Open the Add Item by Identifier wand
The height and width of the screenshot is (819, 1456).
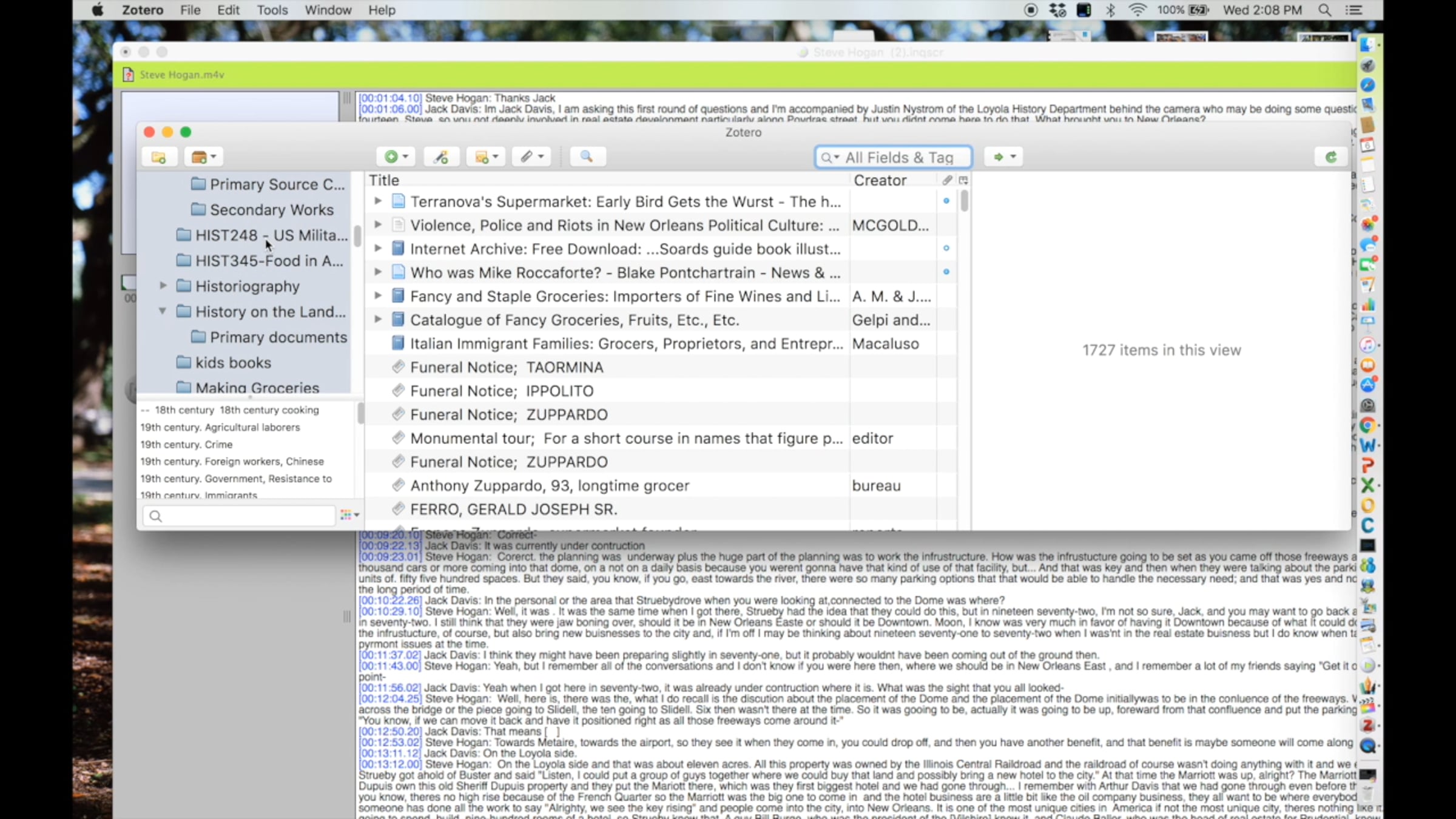click(441, 157)
